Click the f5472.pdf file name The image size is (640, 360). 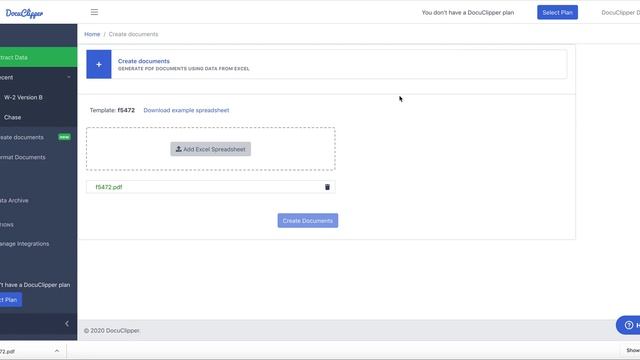coord(109,187)
